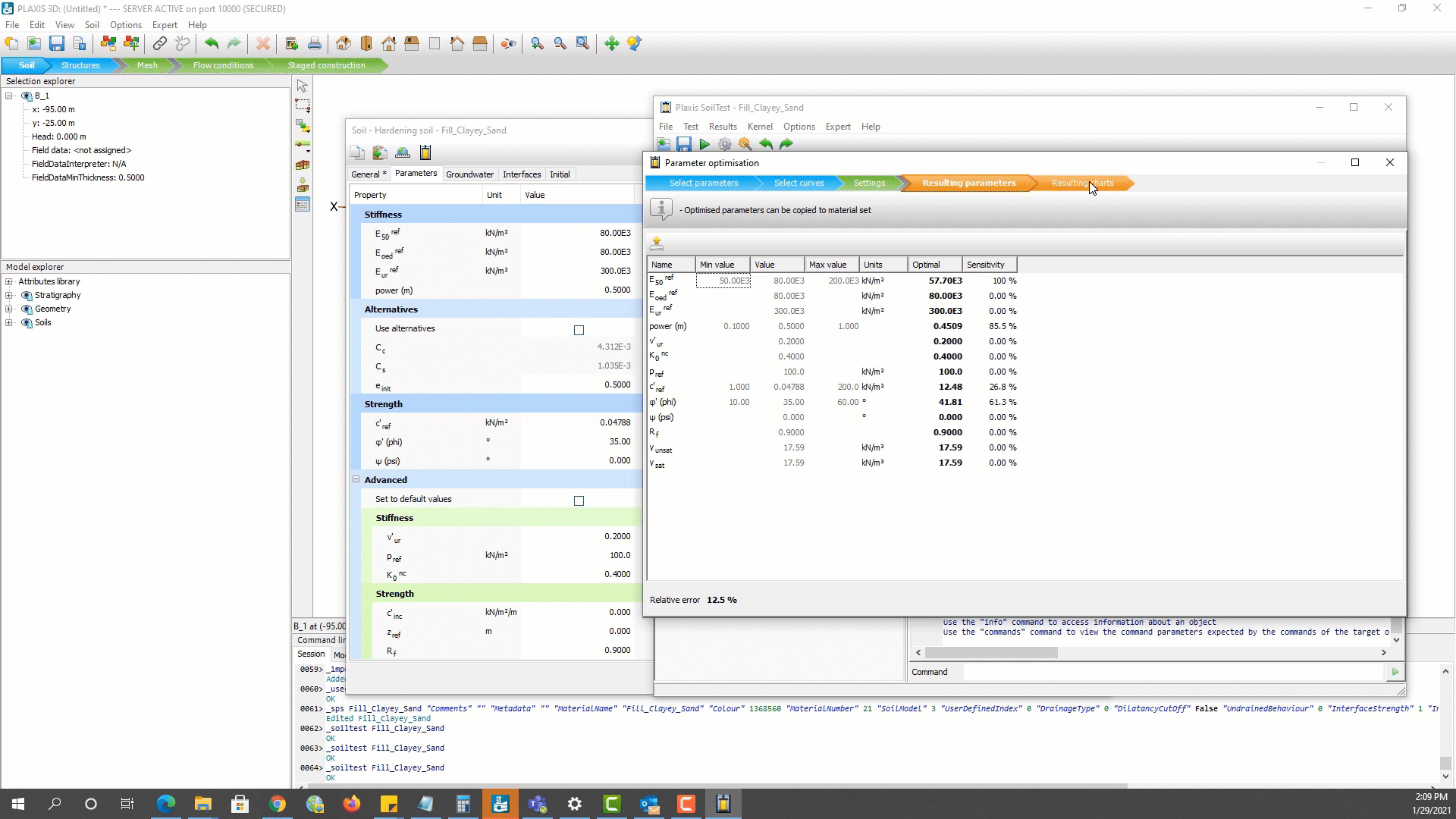The image size is (1456, 819).
Task: Click the green run command button in SoilTest
Action: tap(1395, 672)
